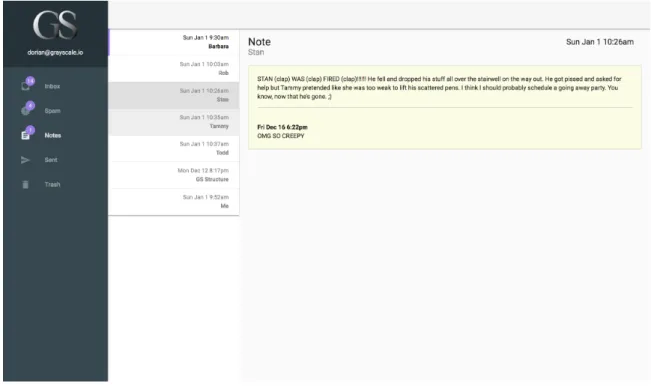Open the note from Todd
Image resolution: width=651 pixels, height=386 pixels.
174,148
